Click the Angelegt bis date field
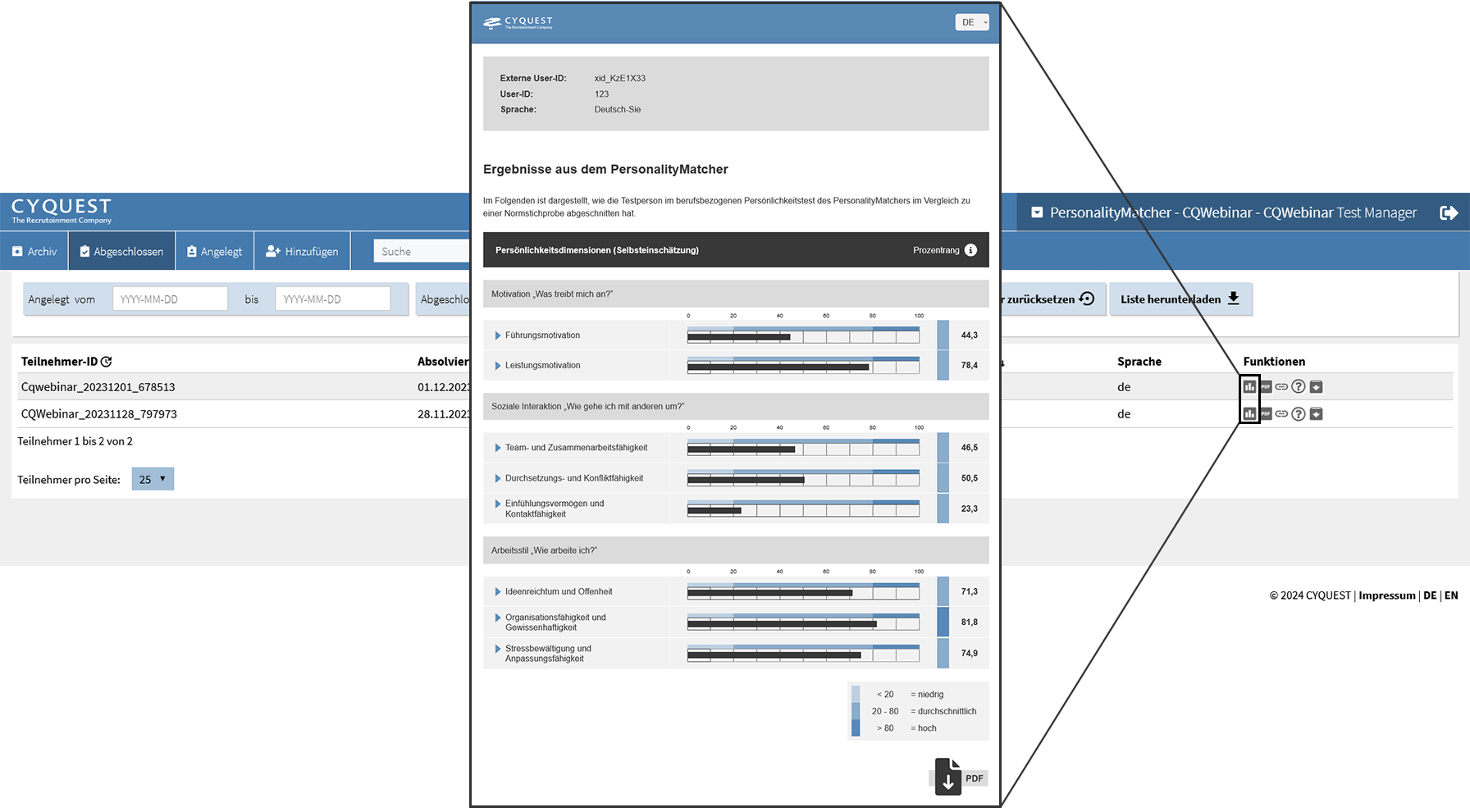This screenshot has width=1470, height=812. click(x=332, y=299)
